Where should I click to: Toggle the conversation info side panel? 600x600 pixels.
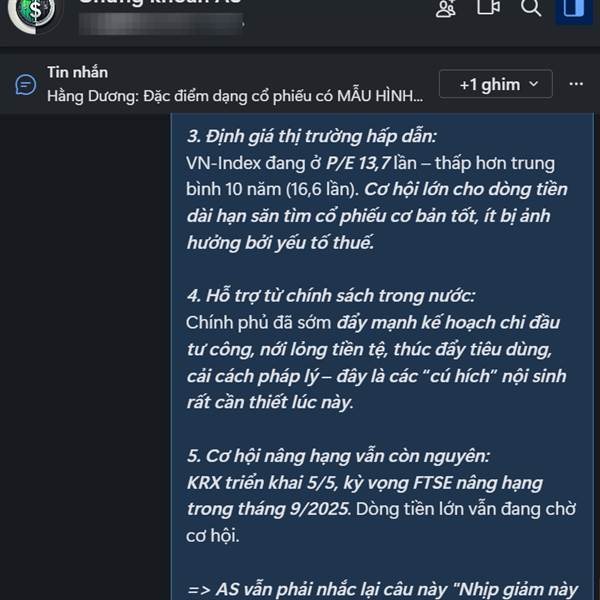(573, 11)
